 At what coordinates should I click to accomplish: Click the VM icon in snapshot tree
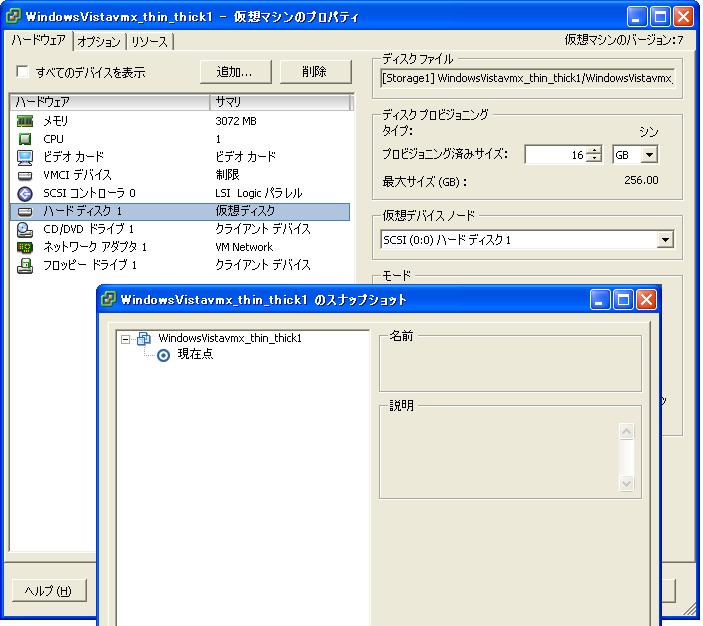tap(143, 338)
